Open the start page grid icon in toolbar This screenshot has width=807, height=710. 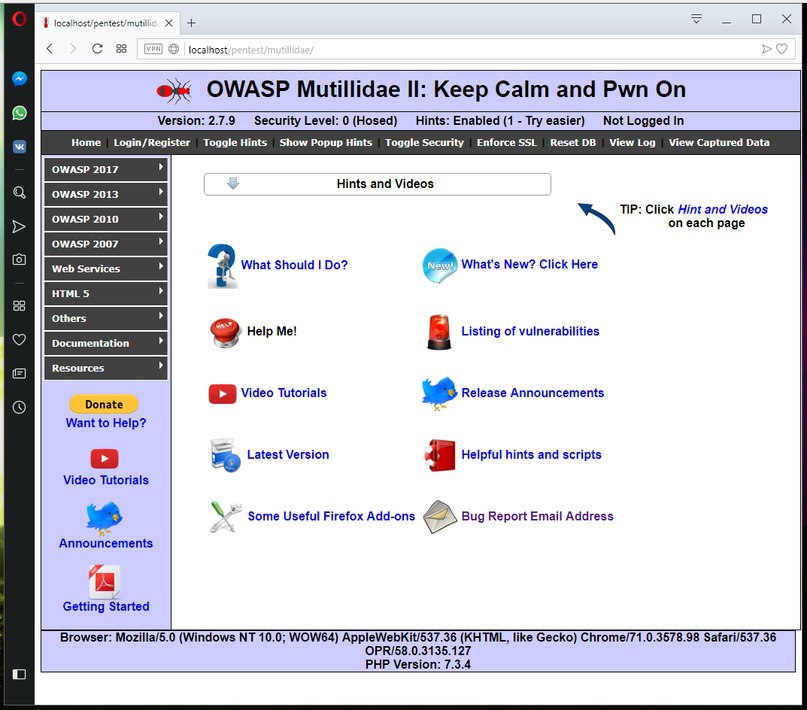121,49
